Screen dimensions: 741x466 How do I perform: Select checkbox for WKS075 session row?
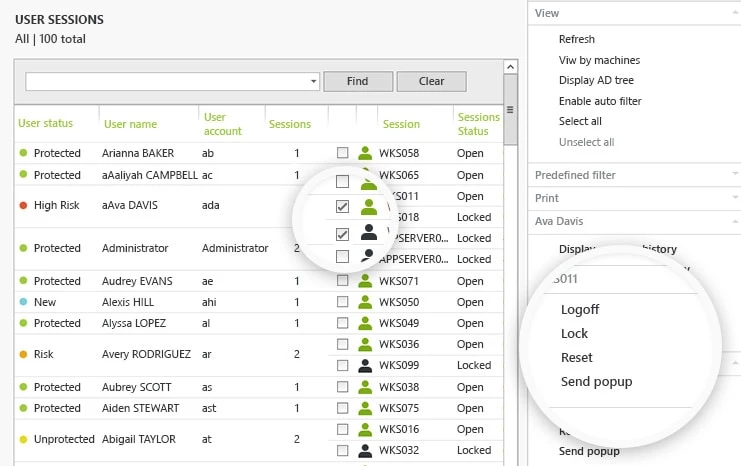pyautogui.click(x=343, y=408)
